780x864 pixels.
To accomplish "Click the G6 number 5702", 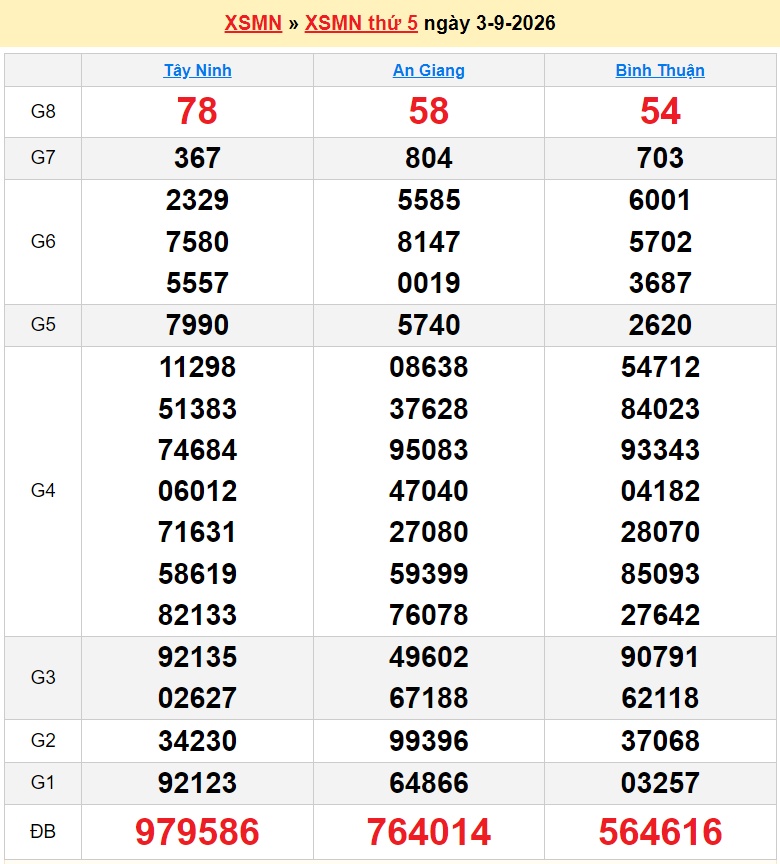I will pos(660,242).
